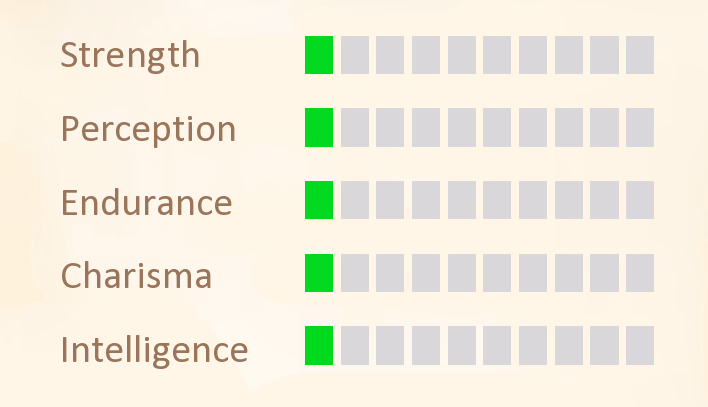
Task: Set Charisma to the fourth segment
Action: pos(426,273)
